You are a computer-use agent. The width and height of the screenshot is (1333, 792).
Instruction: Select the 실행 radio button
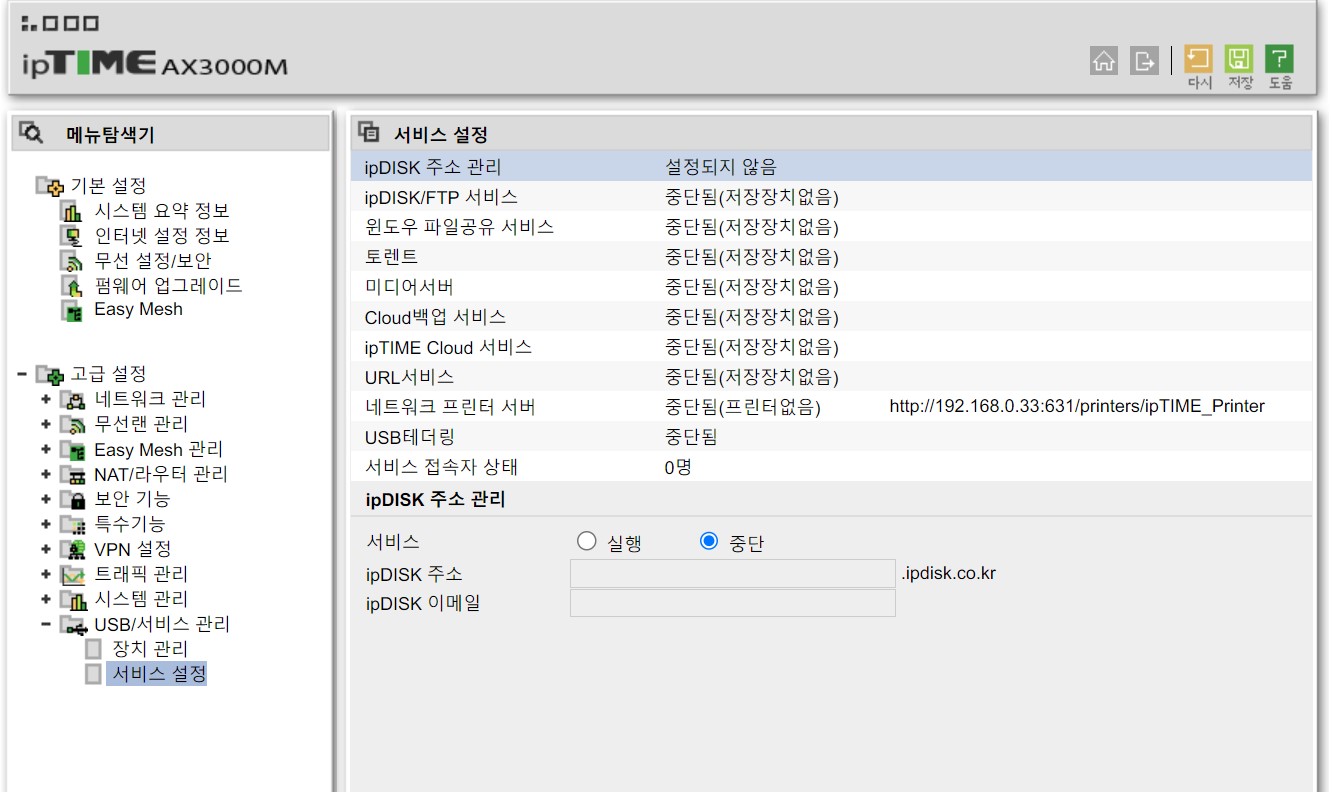(x=587, y=541)
